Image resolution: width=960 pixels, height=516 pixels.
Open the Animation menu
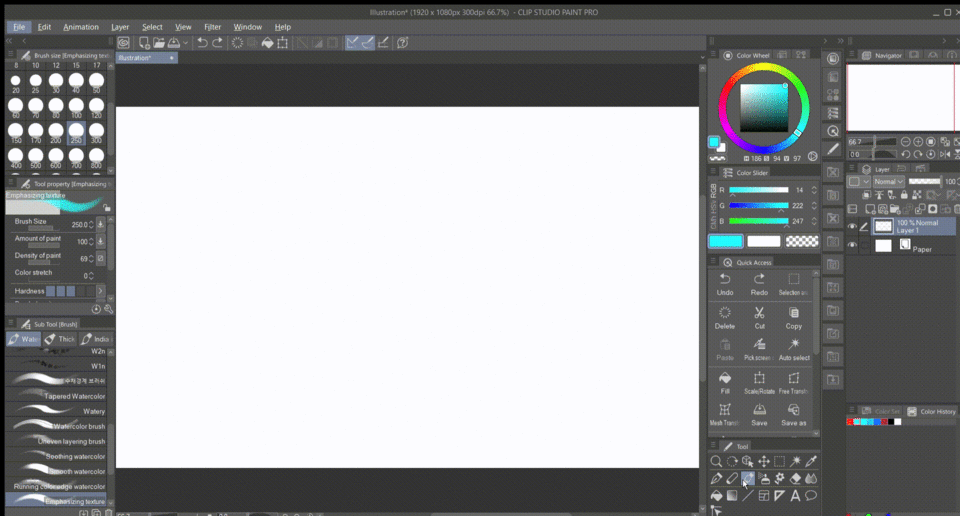(81, 27)
